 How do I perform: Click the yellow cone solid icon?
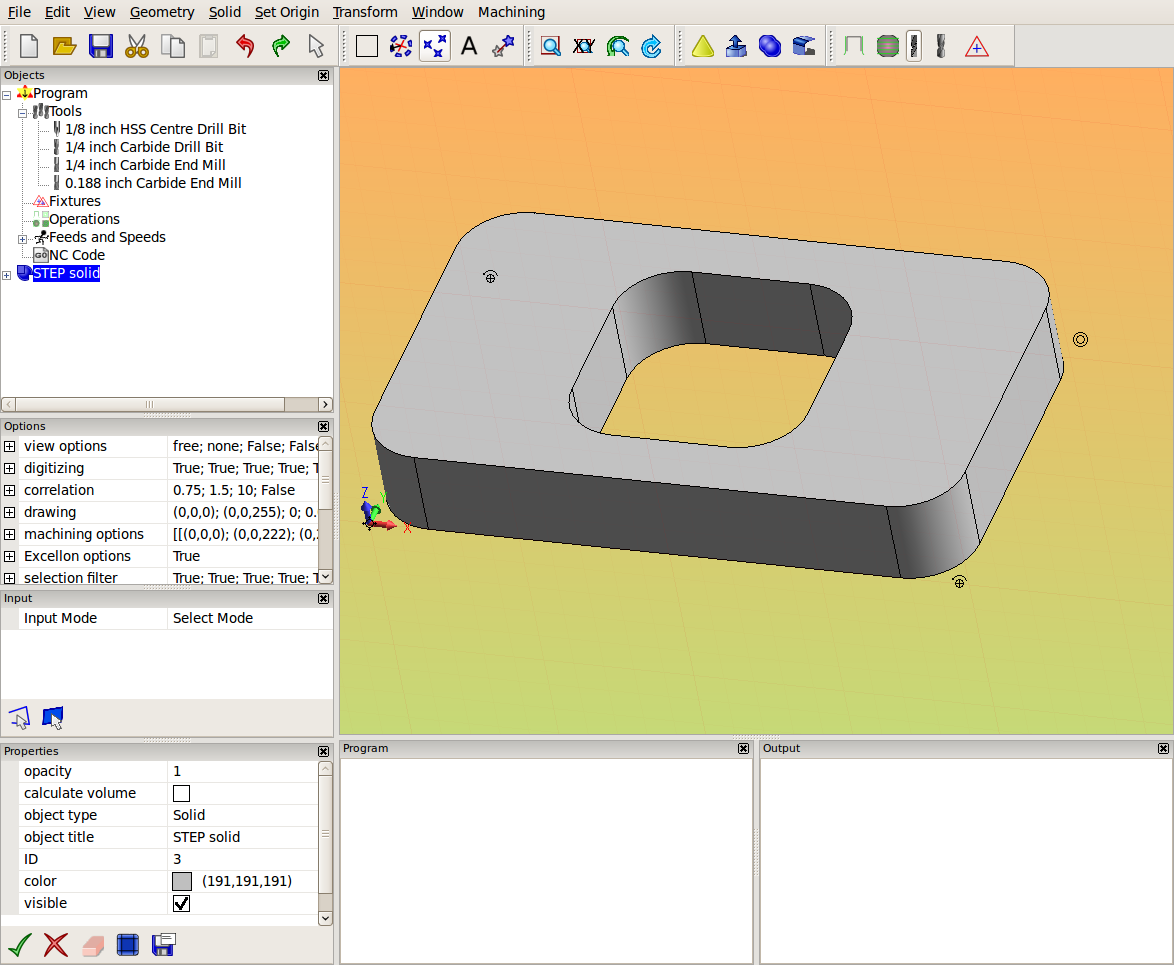click(x=702, y=46)
